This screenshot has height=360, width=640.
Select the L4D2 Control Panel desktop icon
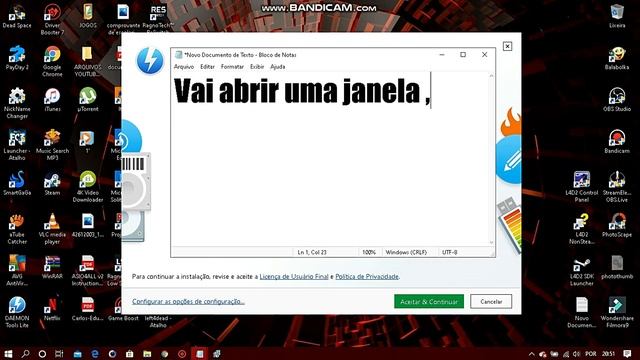[582, 187]
